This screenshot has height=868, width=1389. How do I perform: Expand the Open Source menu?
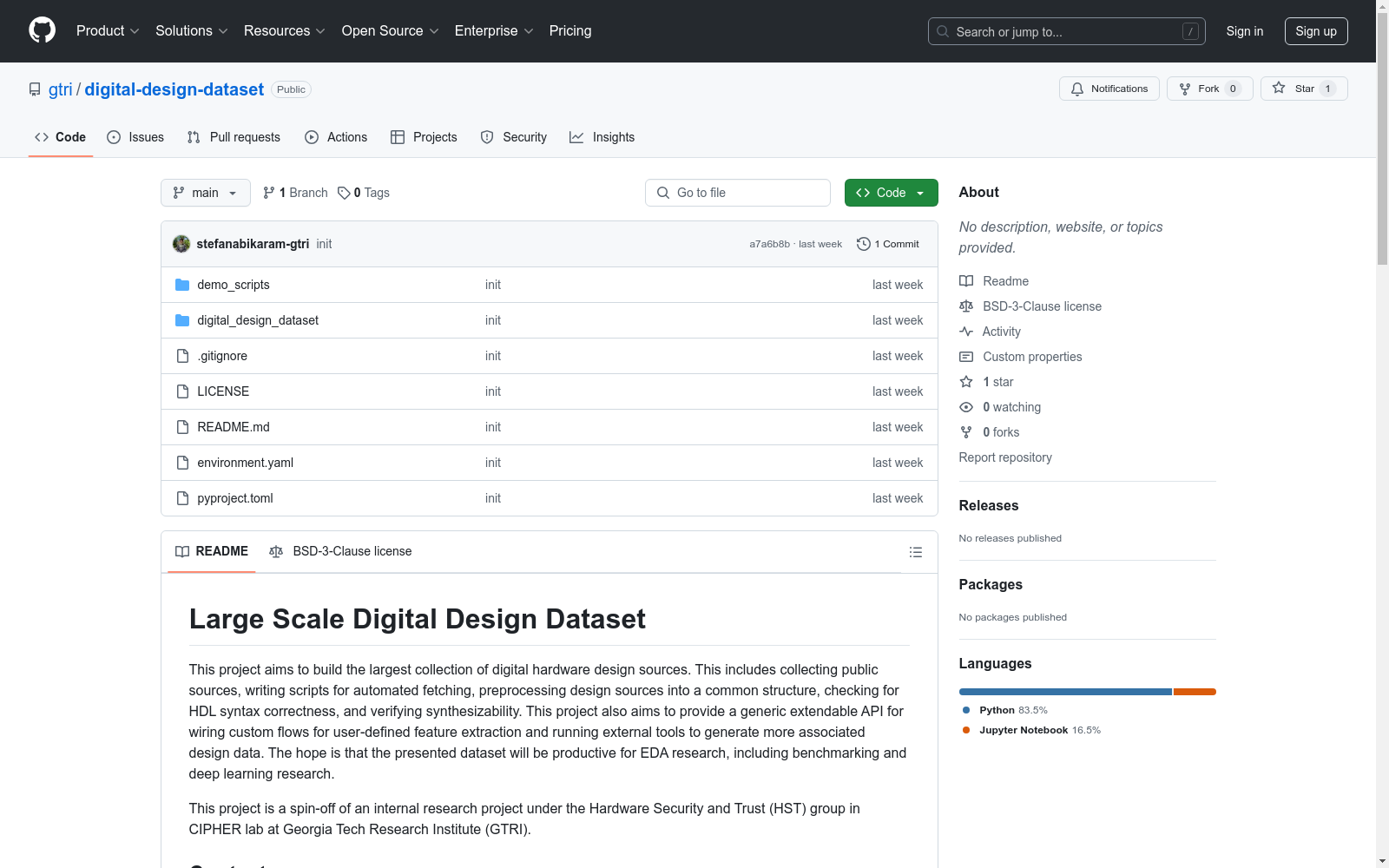(391, 30)
